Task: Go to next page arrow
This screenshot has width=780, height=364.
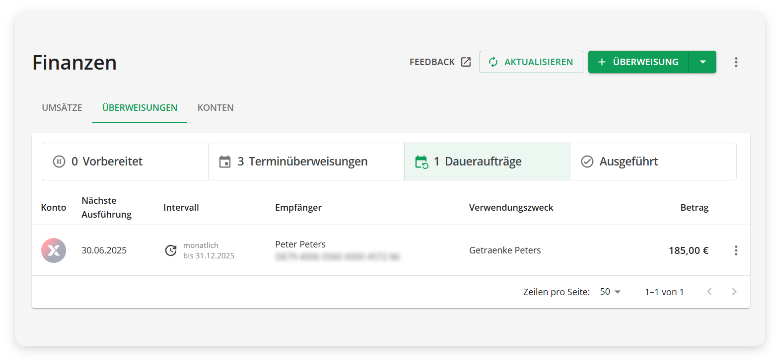Action: point(734,292)
